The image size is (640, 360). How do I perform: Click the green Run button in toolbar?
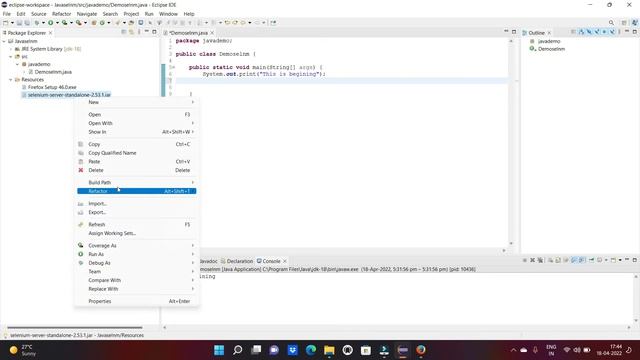pos(51,23)
